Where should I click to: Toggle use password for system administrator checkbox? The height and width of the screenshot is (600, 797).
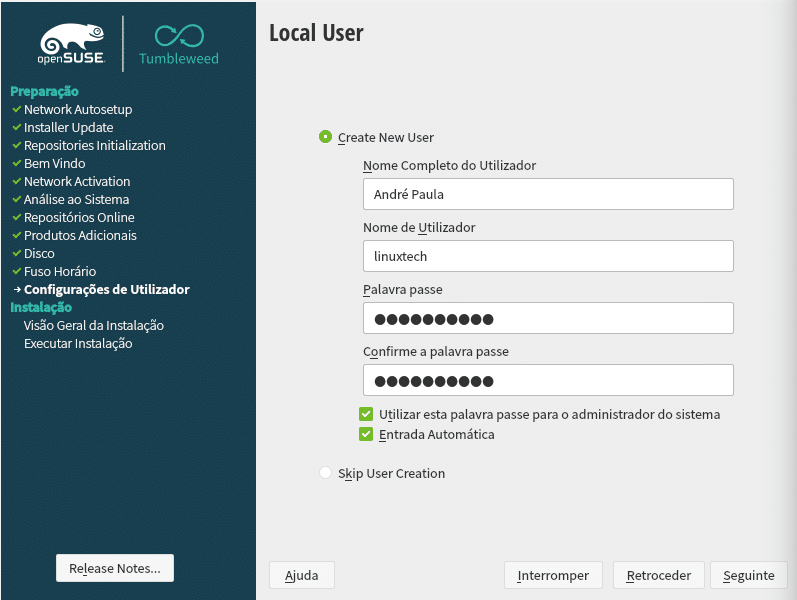coord(366,414)
